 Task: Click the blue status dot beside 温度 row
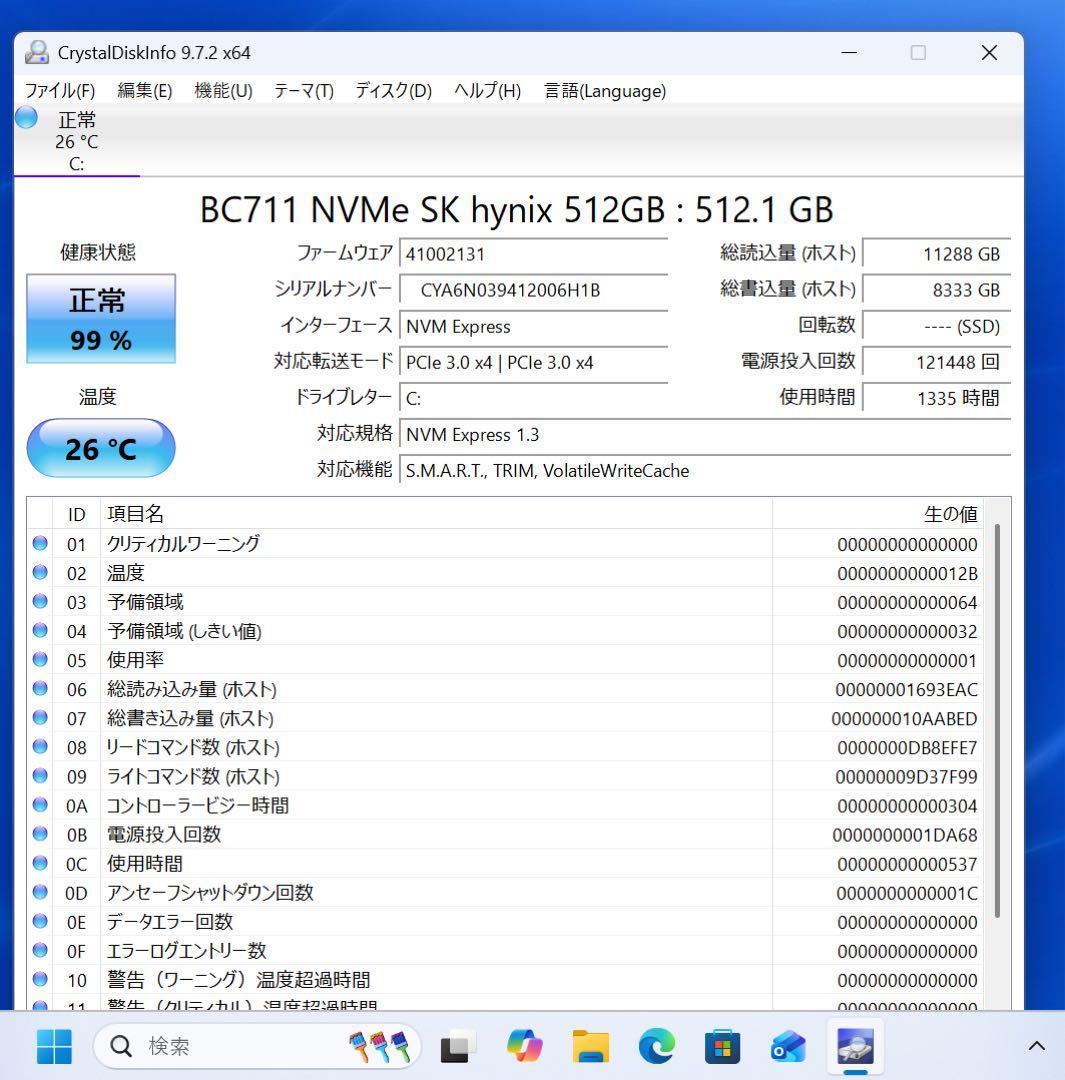pos(39,573)
